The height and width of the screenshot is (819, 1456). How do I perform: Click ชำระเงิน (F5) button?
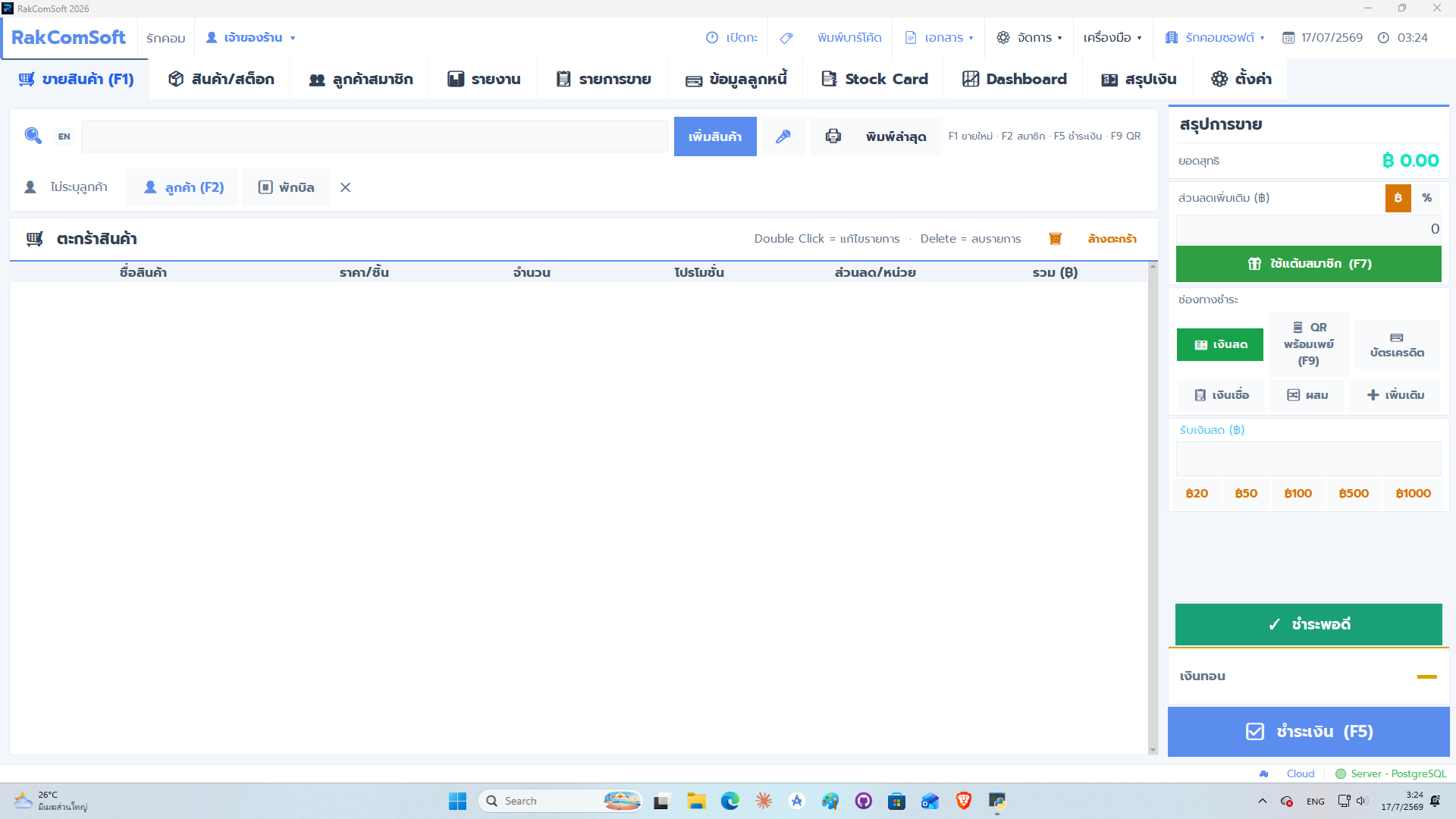pyautogui.click(x=1309, y=732)
